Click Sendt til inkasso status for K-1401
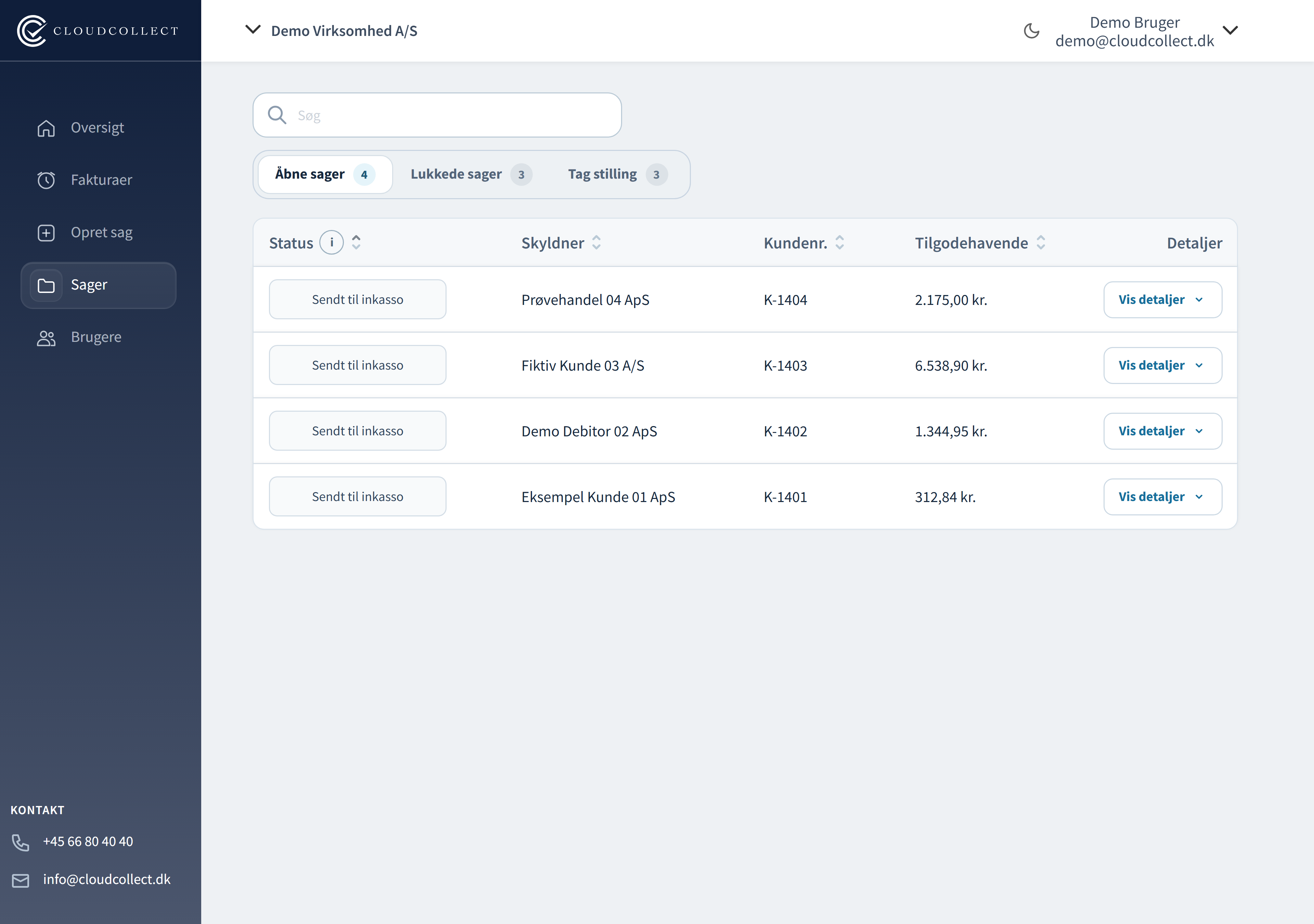Screen dimensions: 1314x924 (358, 497)
